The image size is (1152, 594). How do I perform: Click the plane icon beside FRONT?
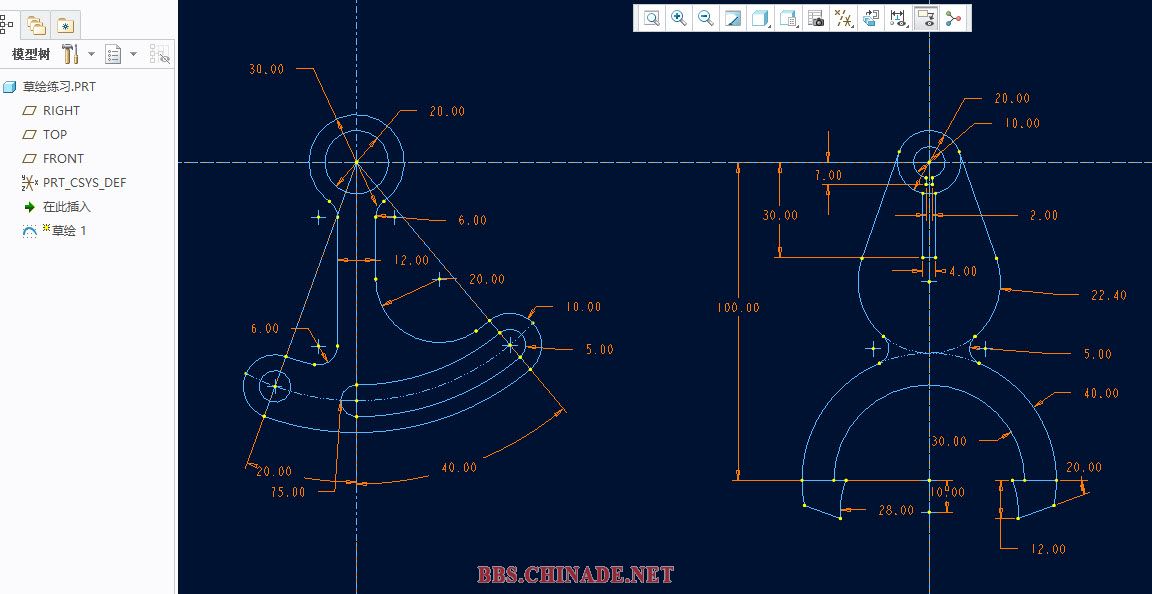pos(29,159)
